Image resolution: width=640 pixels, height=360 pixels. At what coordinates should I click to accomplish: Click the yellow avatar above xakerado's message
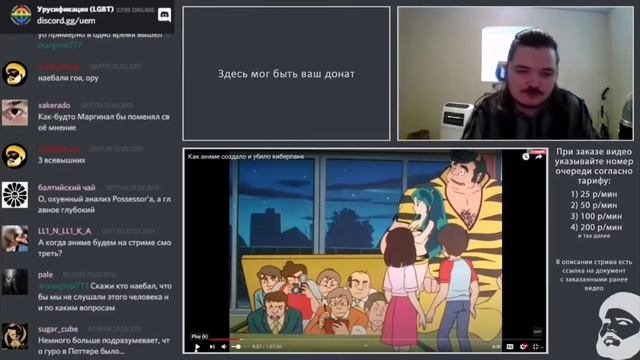15,73
